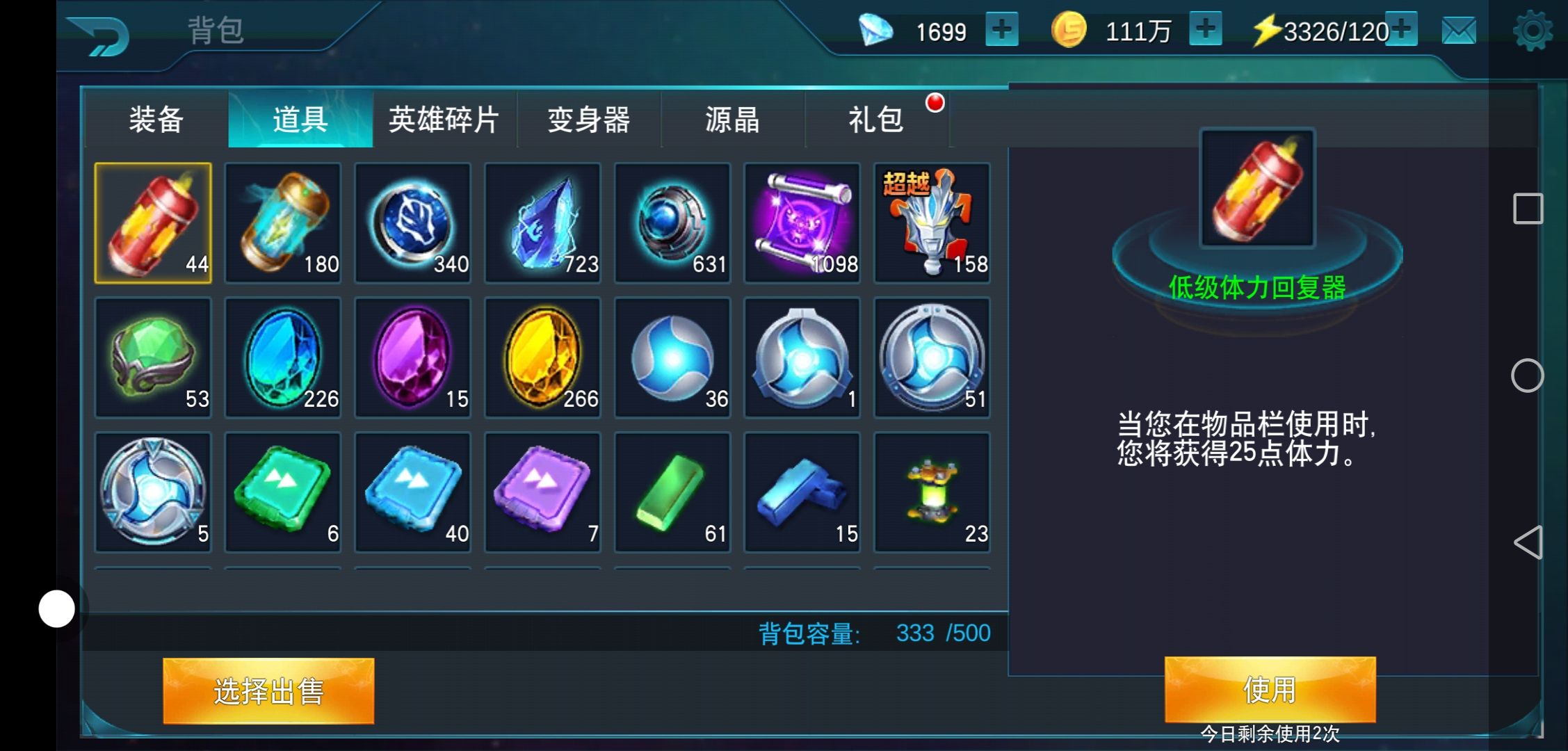Image resolution: width=1568 pixels, height=751 pixels.
Task: Select the green bar item with 61
Action: coord(672,492)
